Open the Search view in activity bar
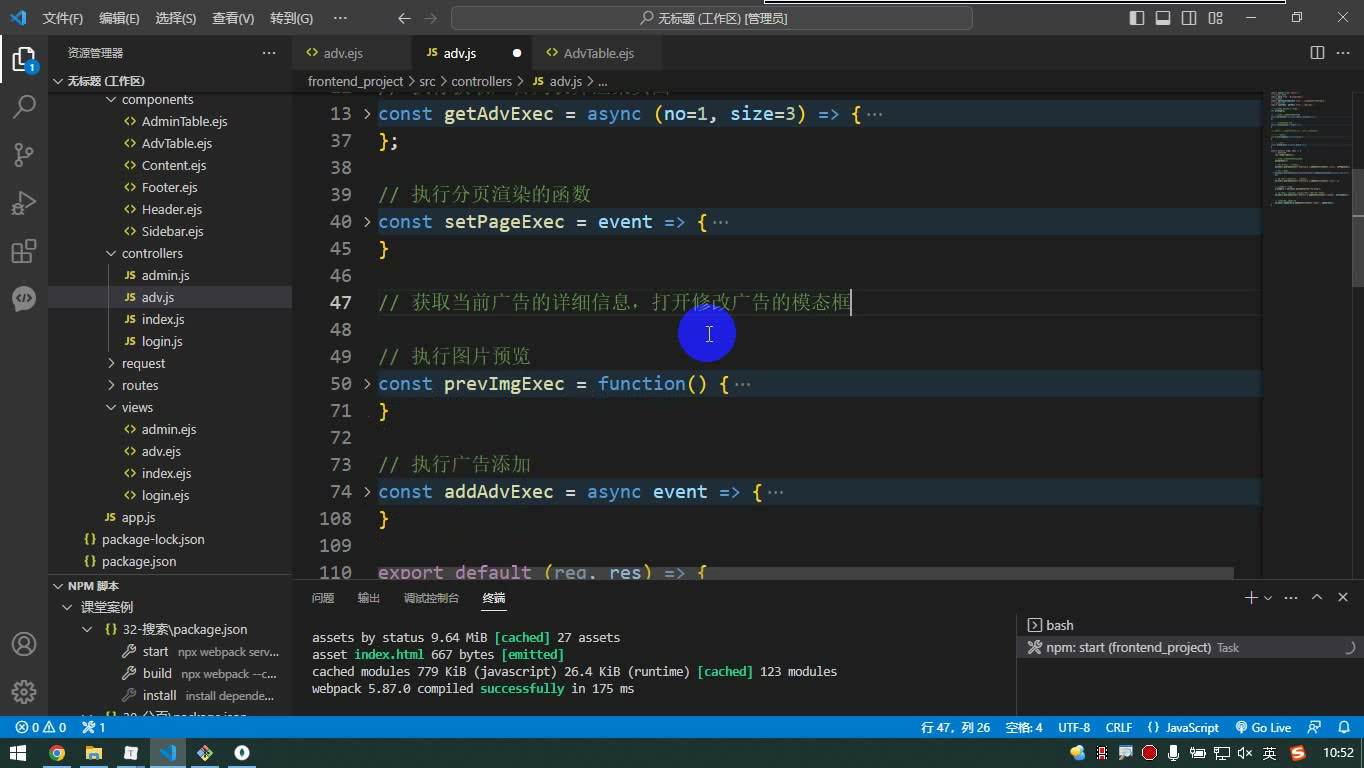The width and height of the screenshot is (1364, 768). [x=24, y=106]
